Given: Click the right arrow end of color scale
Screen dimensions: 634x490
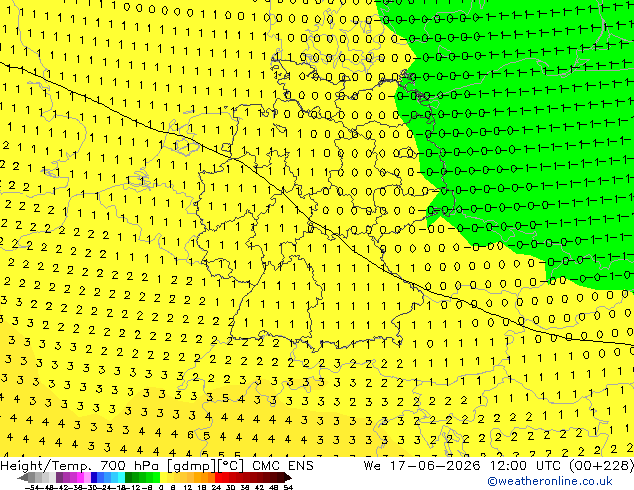Looking at the screenshot, I should coord(288,478).
